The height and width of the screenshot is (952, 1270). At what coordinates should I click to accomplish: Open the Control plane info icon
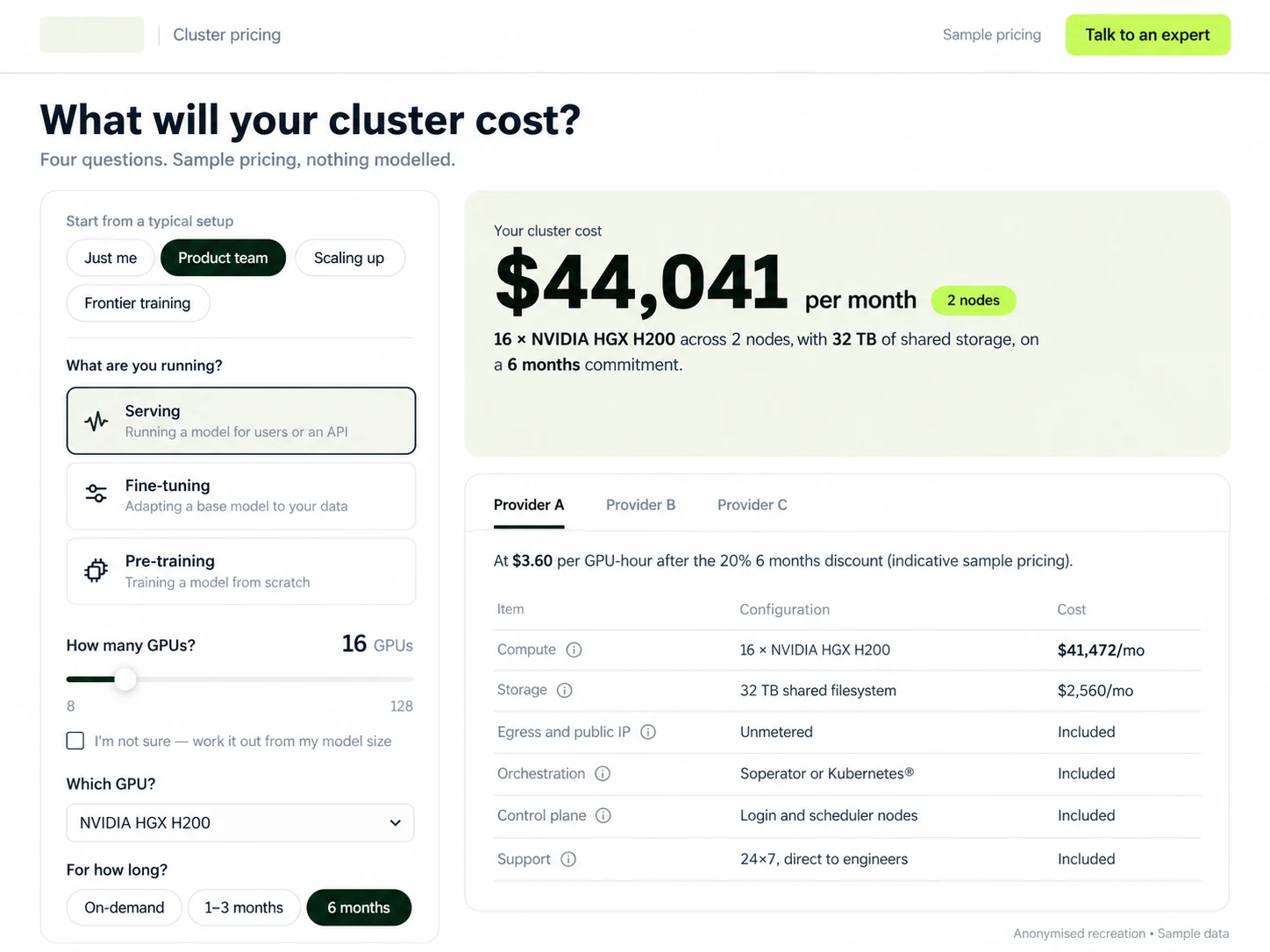tap(603, 815)
